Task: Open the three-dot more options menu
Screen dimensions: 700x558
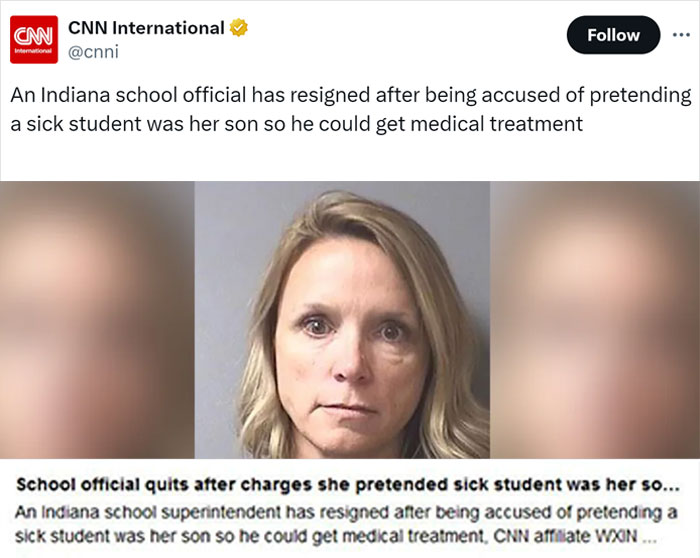Action: (x=679, y=35)
